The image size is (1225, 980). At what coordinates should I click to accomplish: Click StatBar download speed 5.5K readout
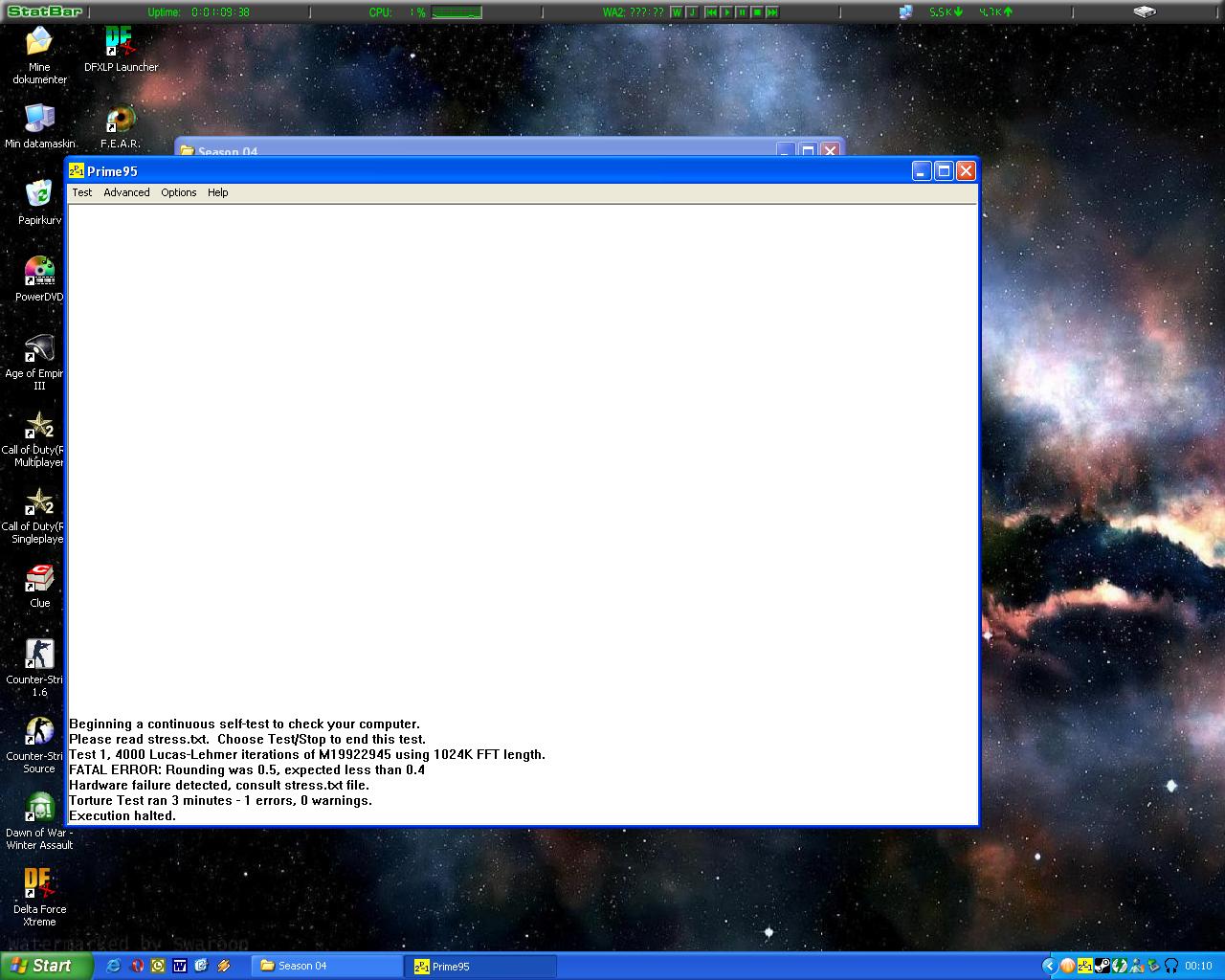[946, 12]
